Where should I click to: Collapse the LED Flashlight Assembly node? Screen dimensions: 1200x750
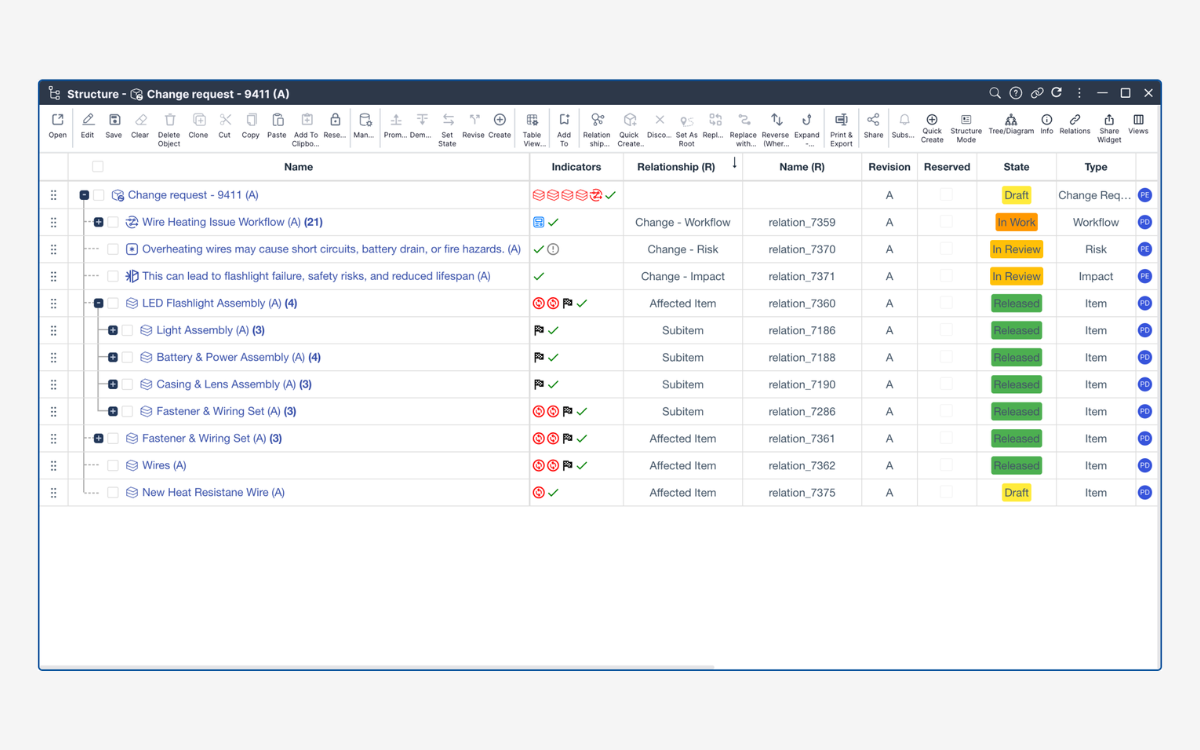click(99, 303)
